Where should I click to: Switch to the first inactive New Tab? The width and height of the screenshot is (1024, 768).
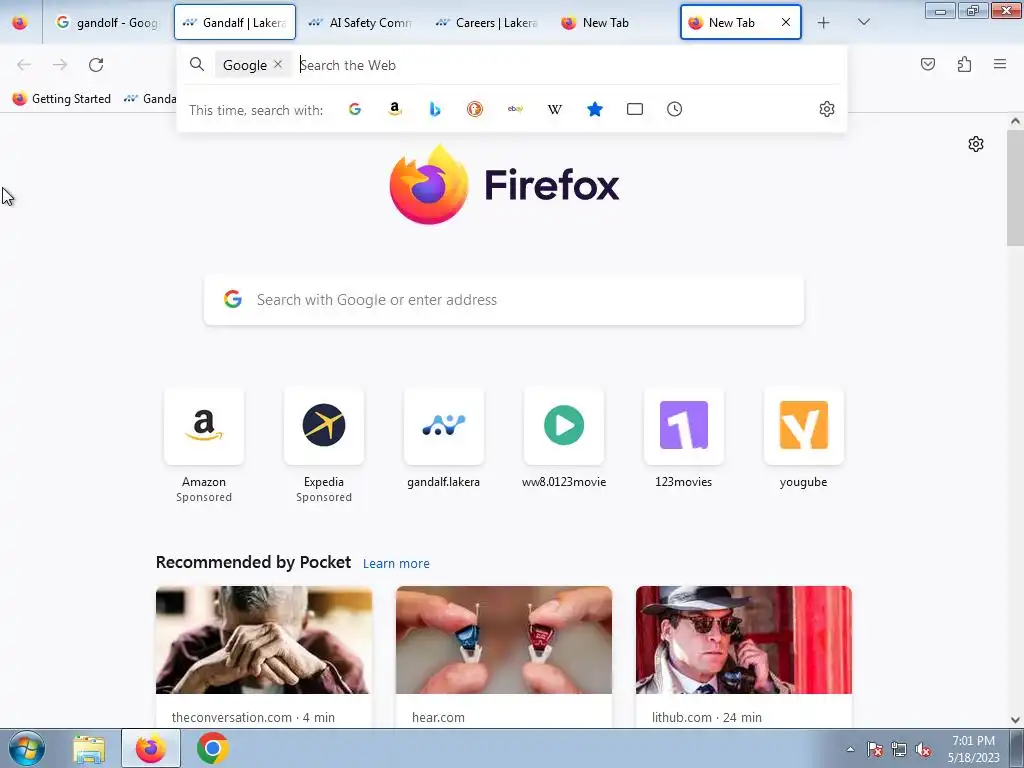coord(615,22)
